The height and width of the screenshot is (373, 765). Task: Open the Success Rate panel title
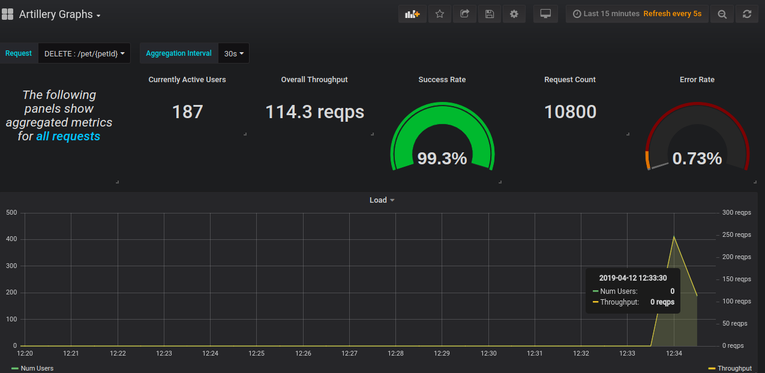click(442, 79)
